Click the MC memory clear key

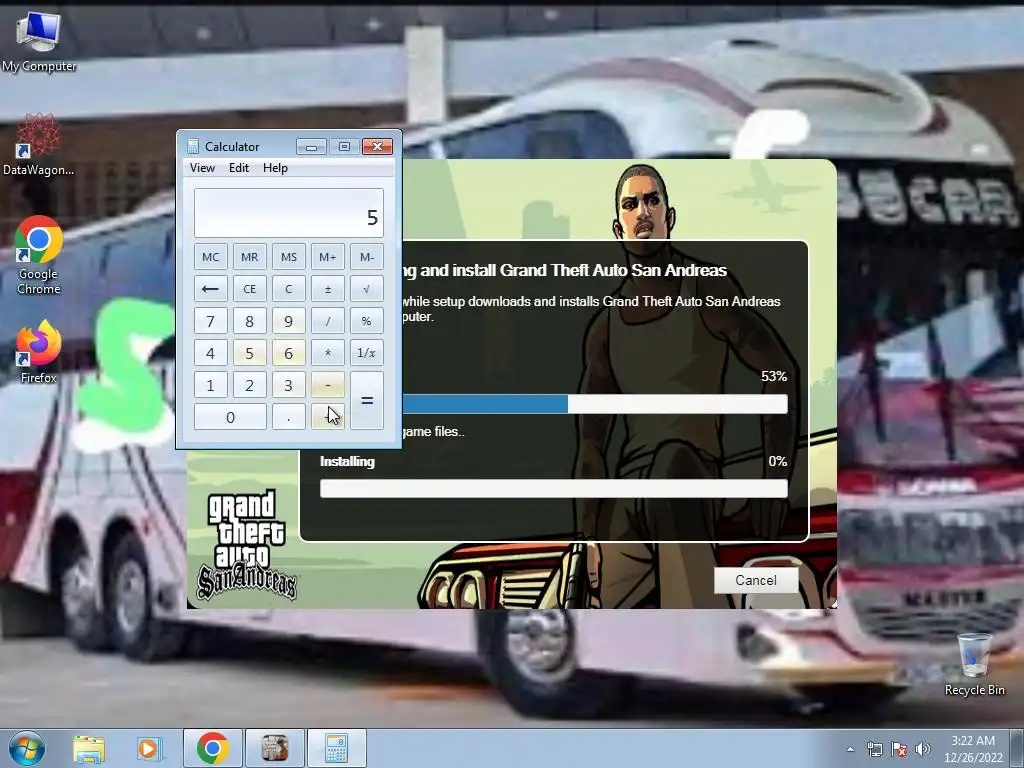point(210,257)
